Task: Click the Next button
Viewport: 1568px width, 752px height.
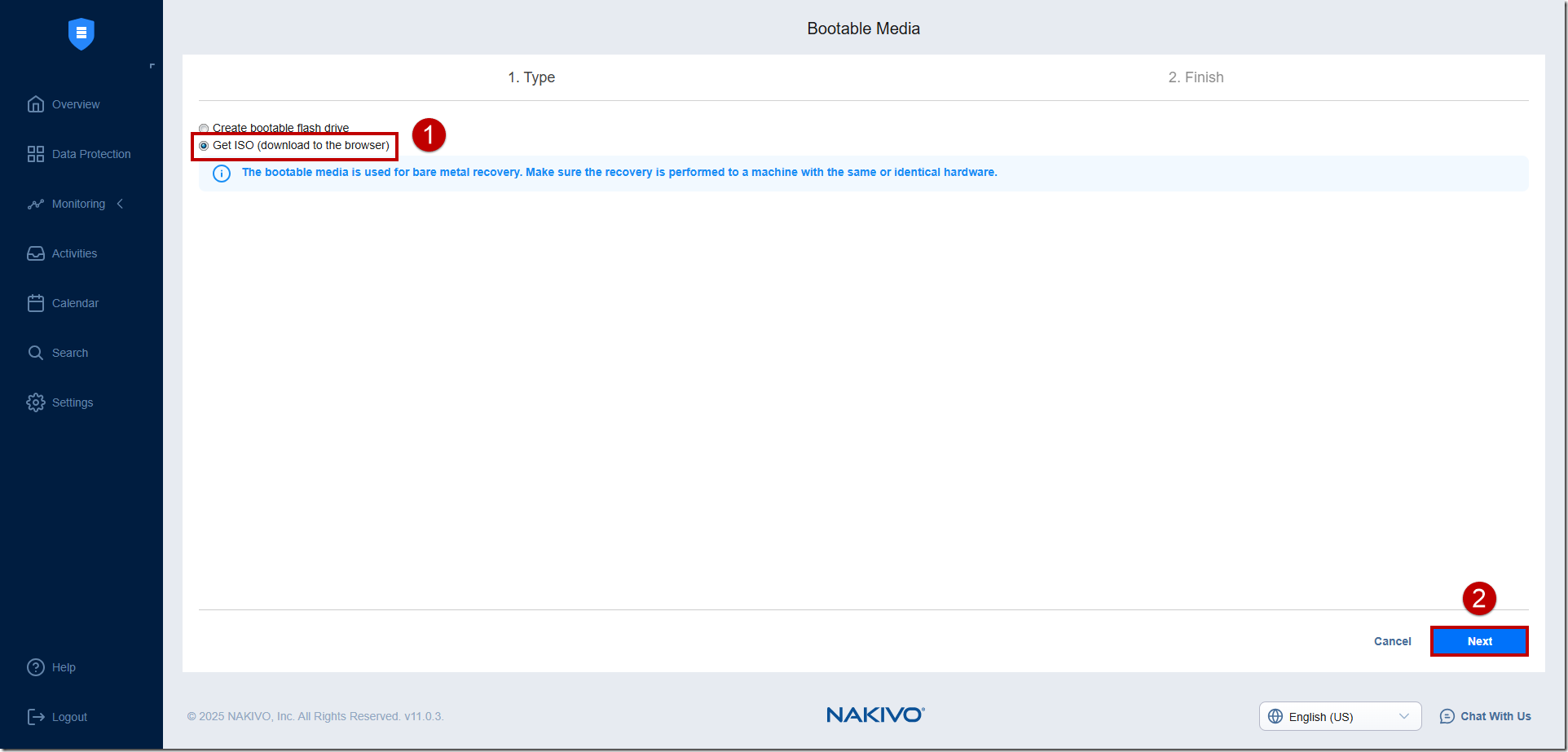Action: [1479, 641]
